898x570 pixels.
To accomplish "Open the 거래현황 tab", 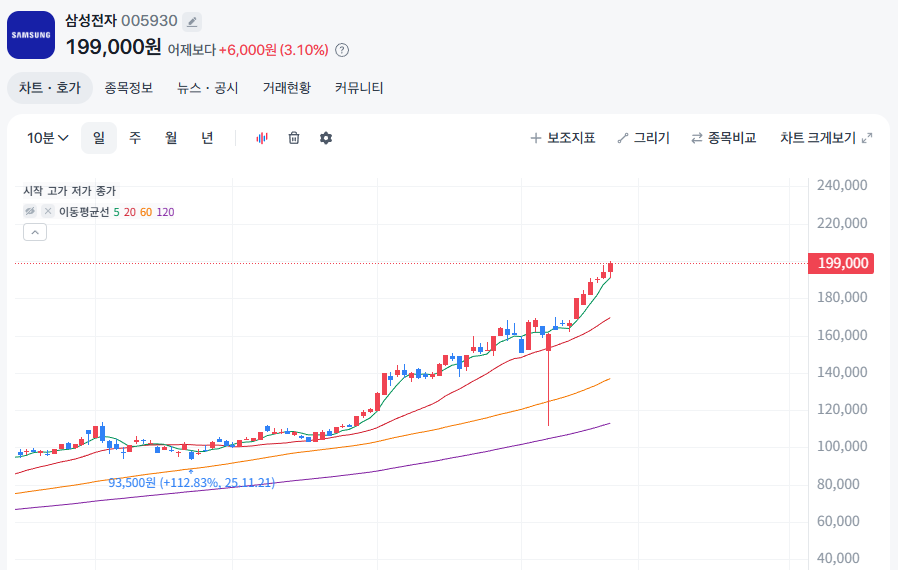I will [287, 88].
